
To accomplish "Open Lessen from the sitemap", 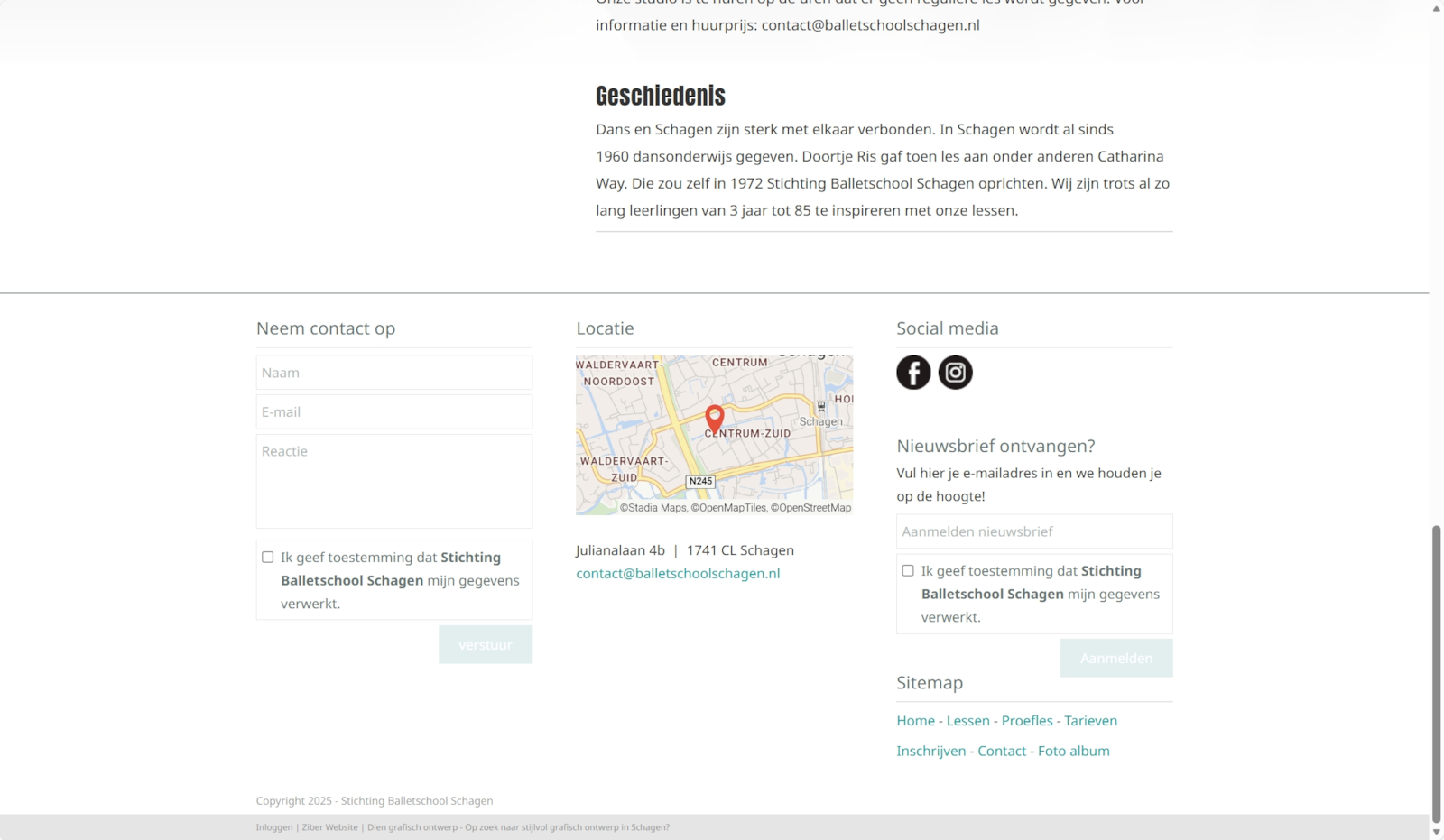I will tap(967, 721).
